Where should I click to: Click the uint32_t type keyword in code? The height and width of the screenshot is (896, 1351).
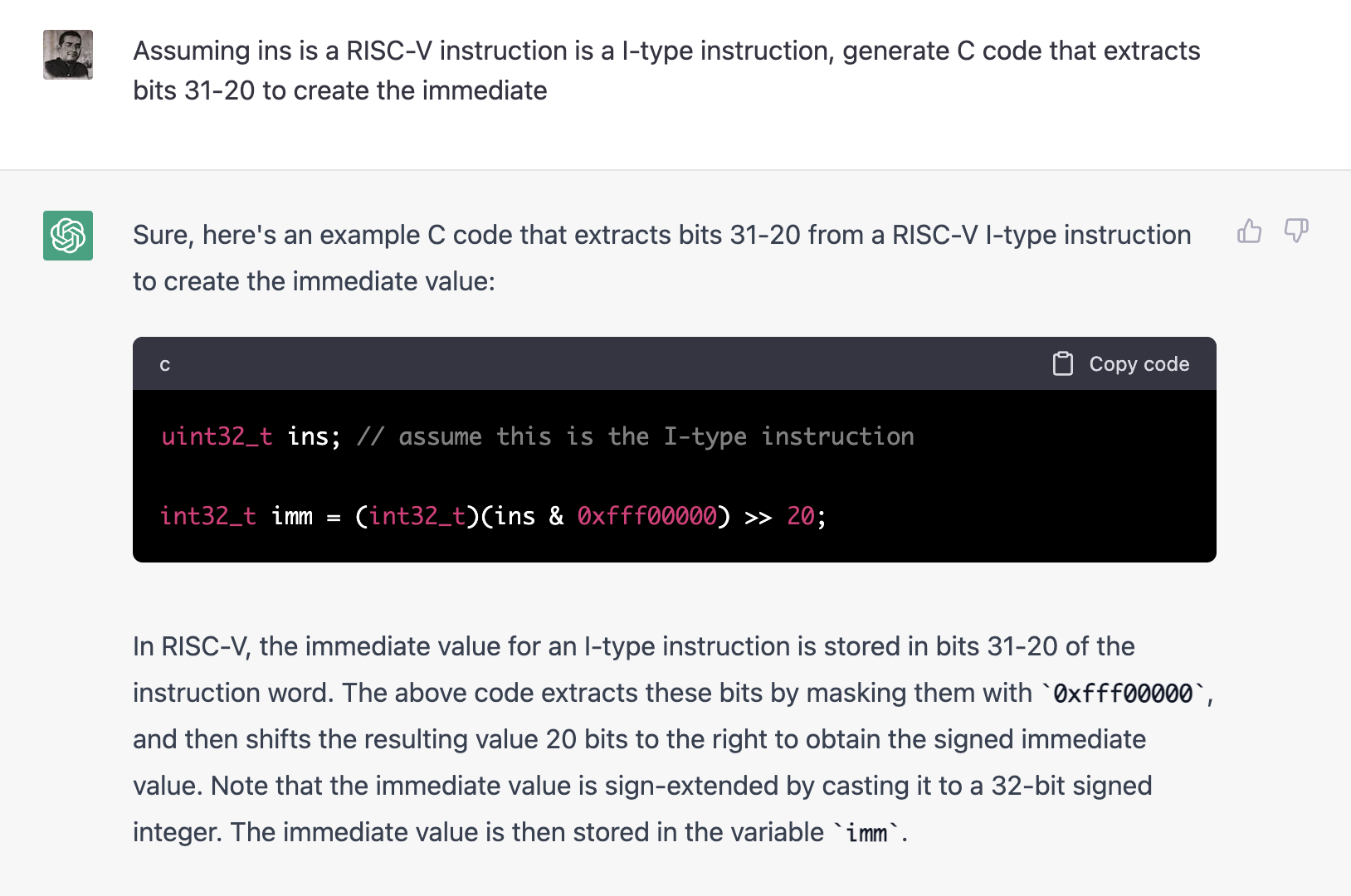[x=217, y=436]
